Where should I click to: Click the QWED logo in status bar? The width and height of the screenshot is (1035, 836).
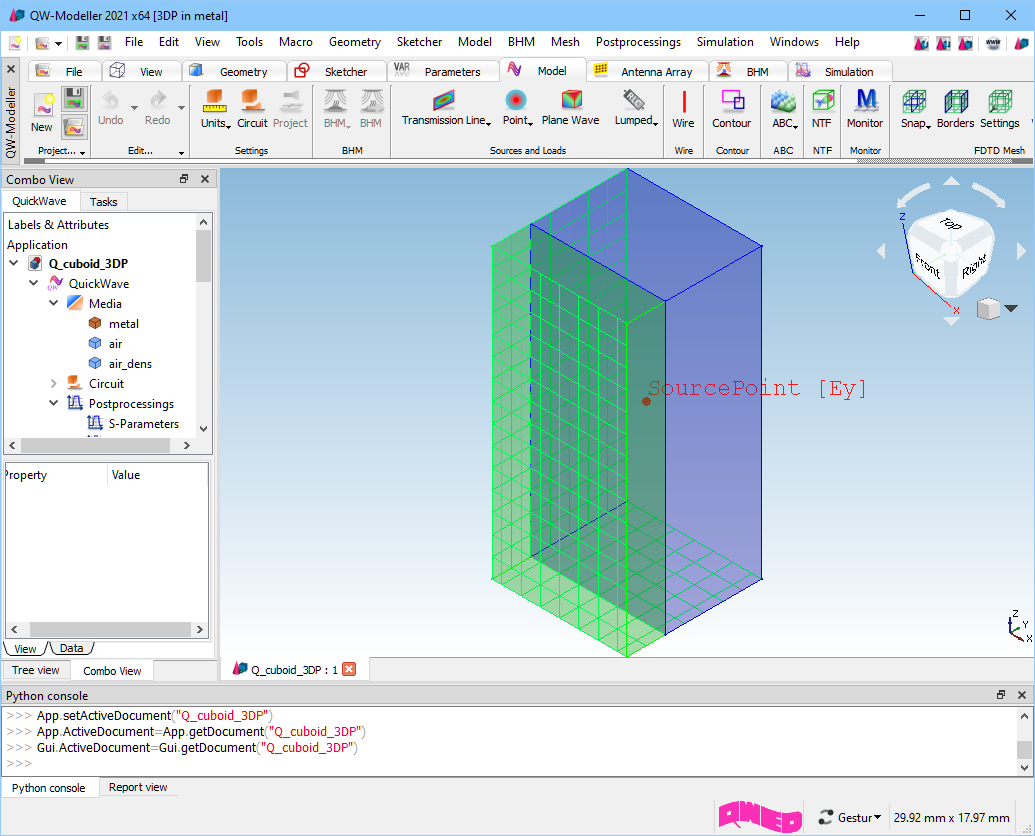tap(760, 817)
